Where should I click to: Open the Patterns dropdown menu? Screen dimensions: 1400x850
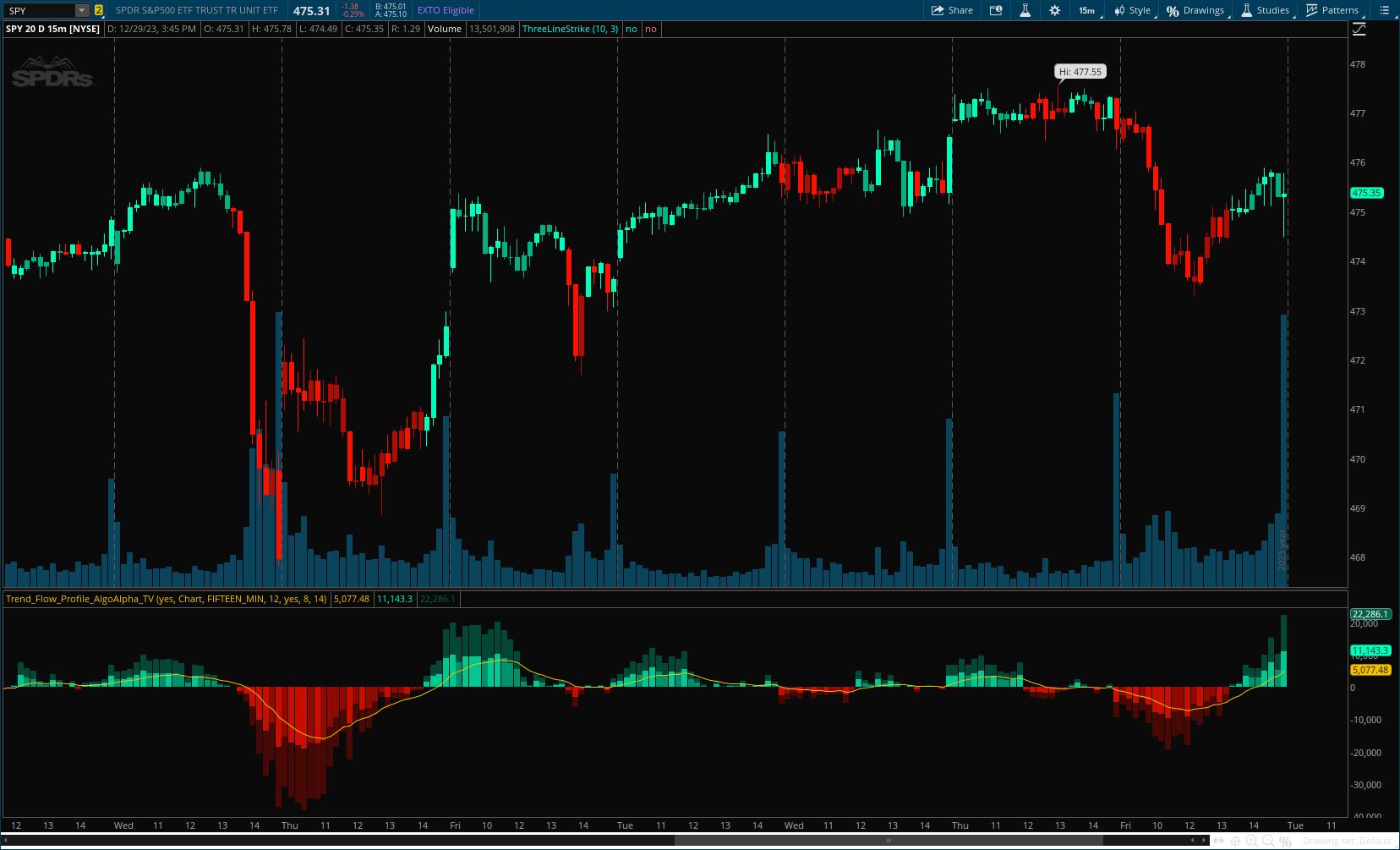[1332, 10]
